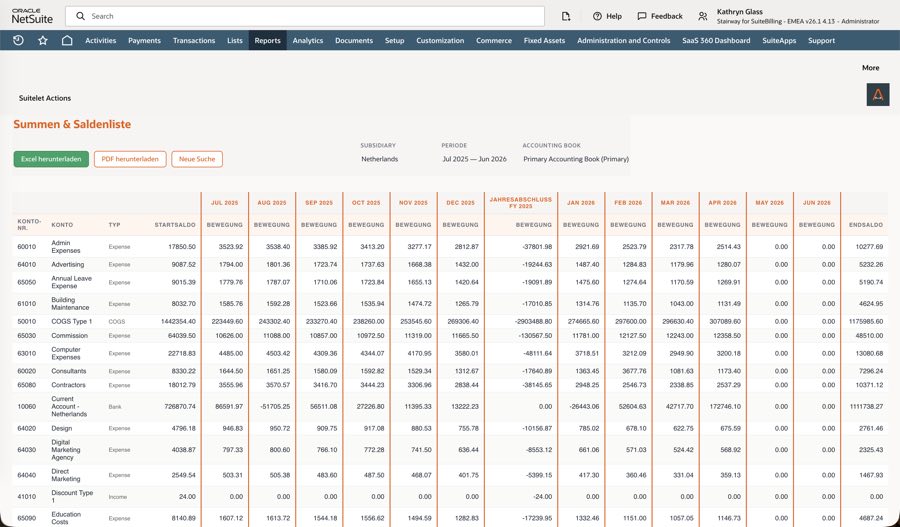Click the Feedback speech bubble icon
Image resolution: width=900 pixels, height=527 pixels.
point(642,16)
